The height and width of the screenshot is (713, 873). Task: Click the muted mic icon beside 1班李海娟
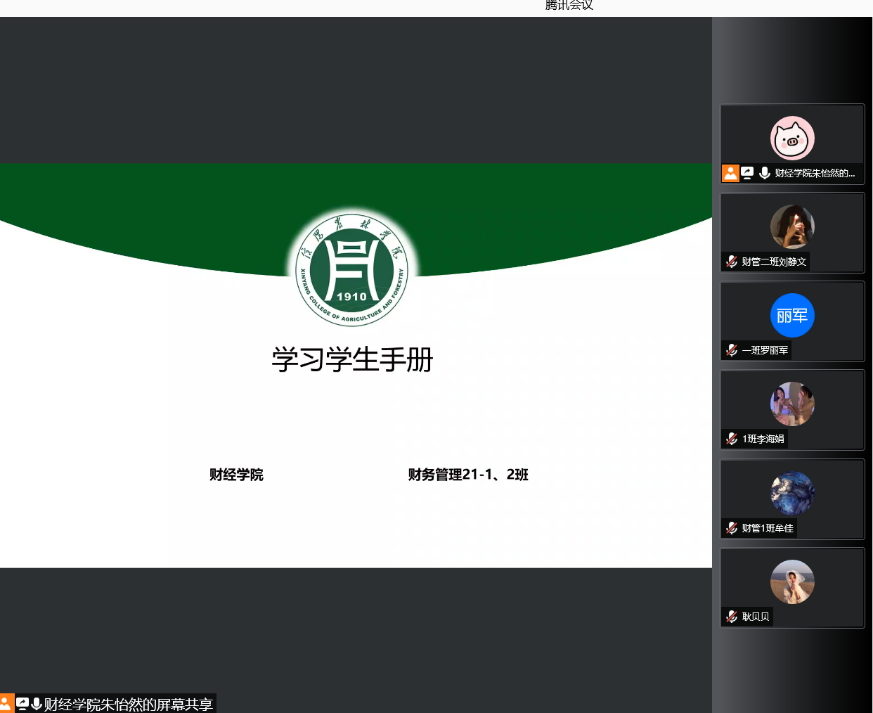coord(732,439)
